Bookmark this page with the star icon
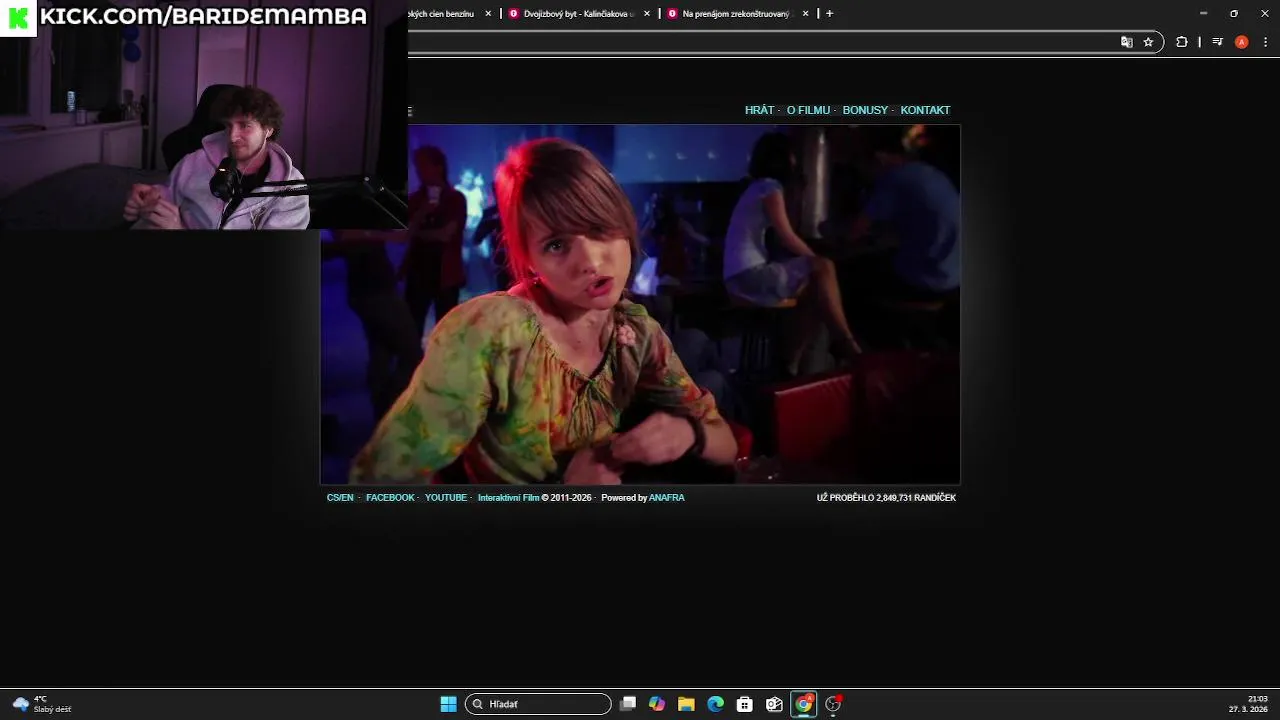 (1148, 42)
